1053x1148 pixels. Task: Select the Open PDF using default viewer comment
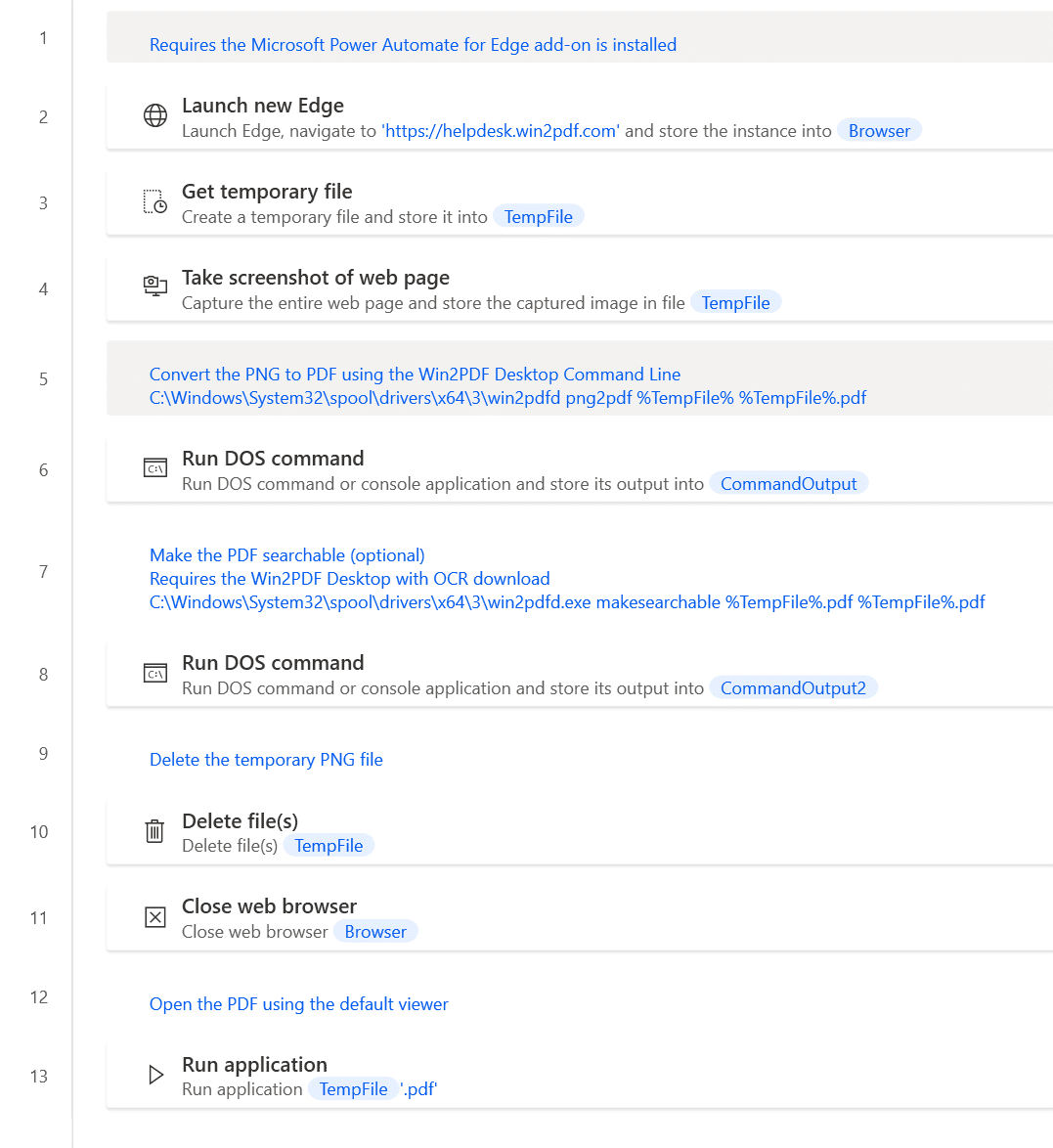(x=298, y=1004)
